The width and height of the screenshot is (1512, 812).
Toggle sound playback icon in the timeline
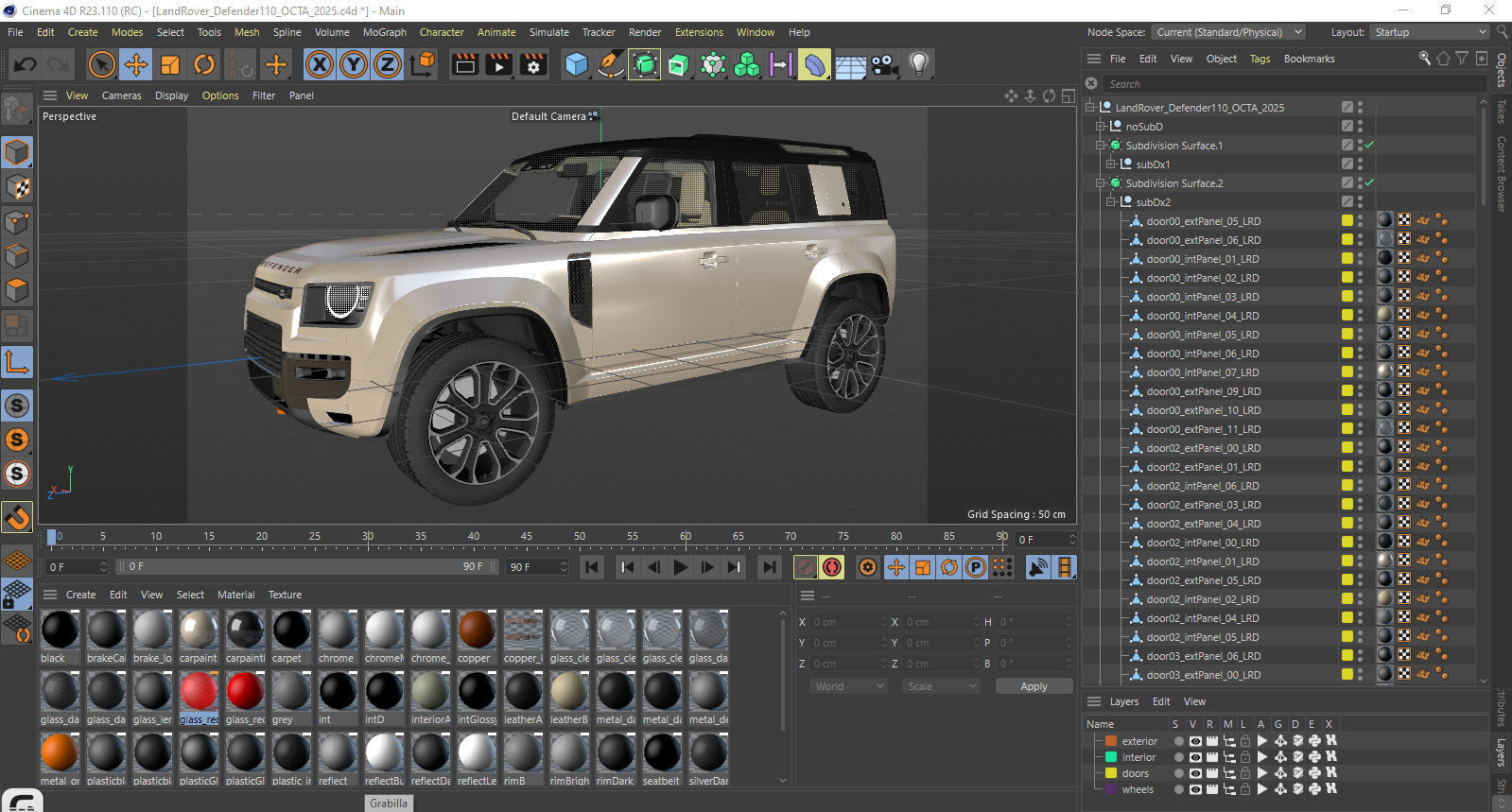[1038, 567]
